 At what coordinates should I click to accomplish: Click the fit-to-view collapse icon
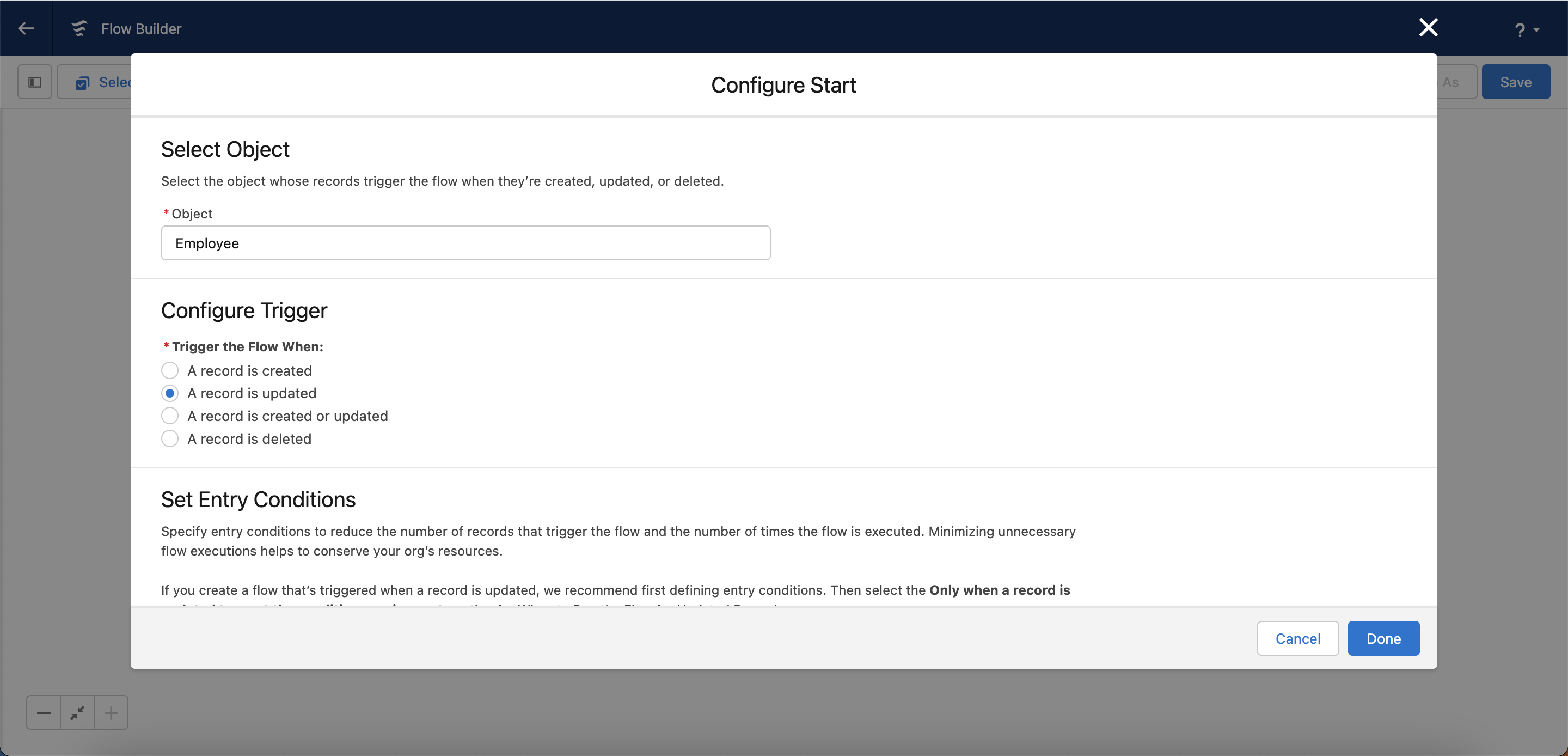(77, 712)
